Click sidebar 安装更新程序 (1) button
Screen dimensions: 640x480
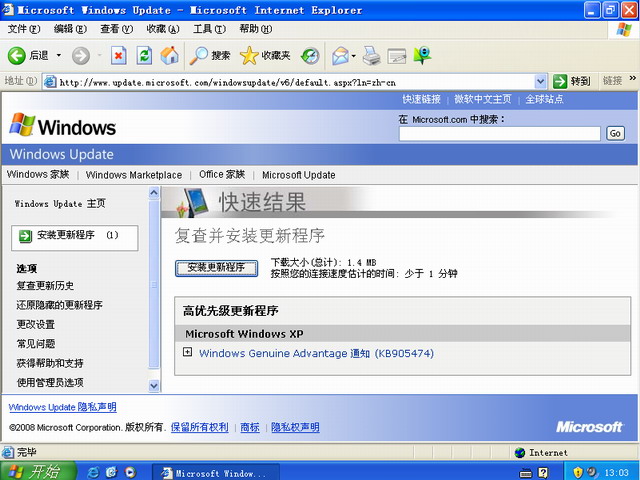click(x=75, y=238)
